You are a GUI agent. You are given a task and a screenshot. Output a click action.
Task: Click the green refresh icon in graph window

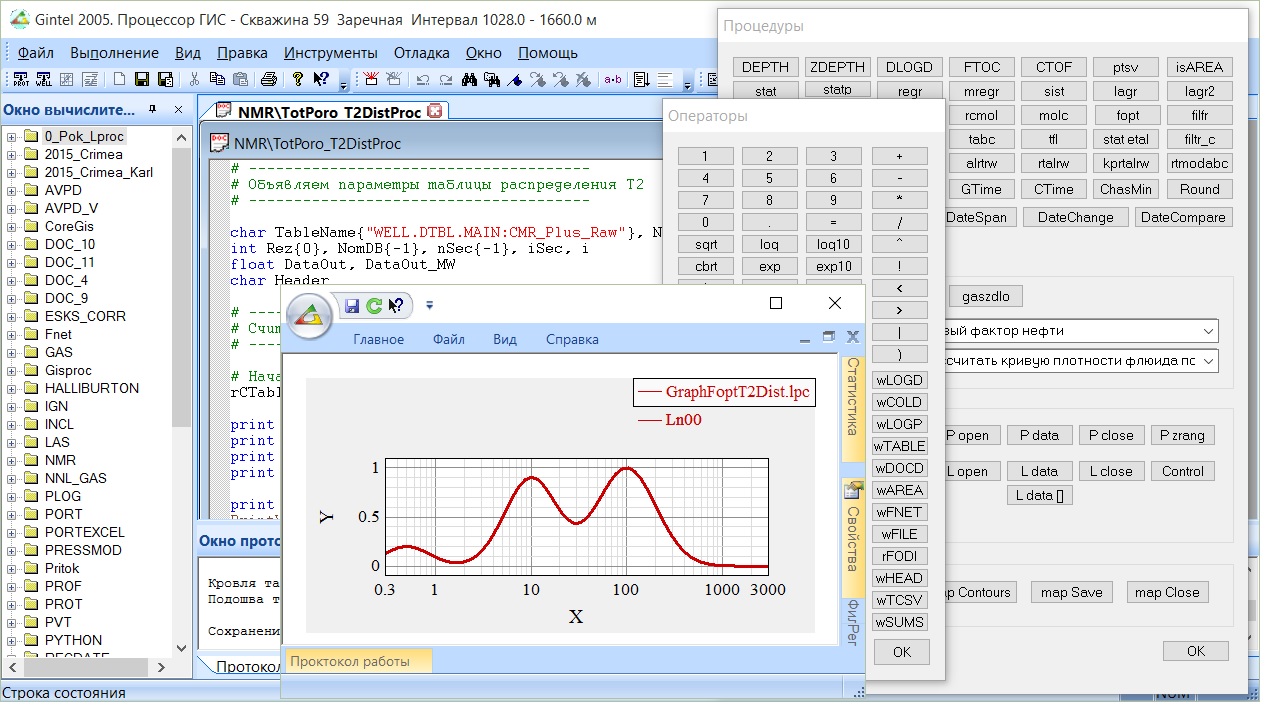click(x=374, y=306)
